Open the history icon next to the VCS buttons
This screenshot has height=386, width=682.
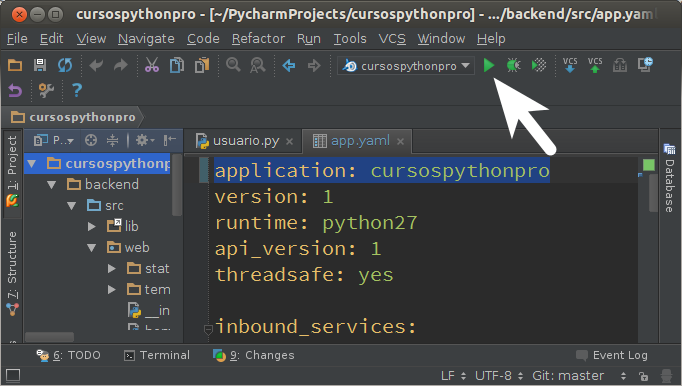[x=620, y=66]
